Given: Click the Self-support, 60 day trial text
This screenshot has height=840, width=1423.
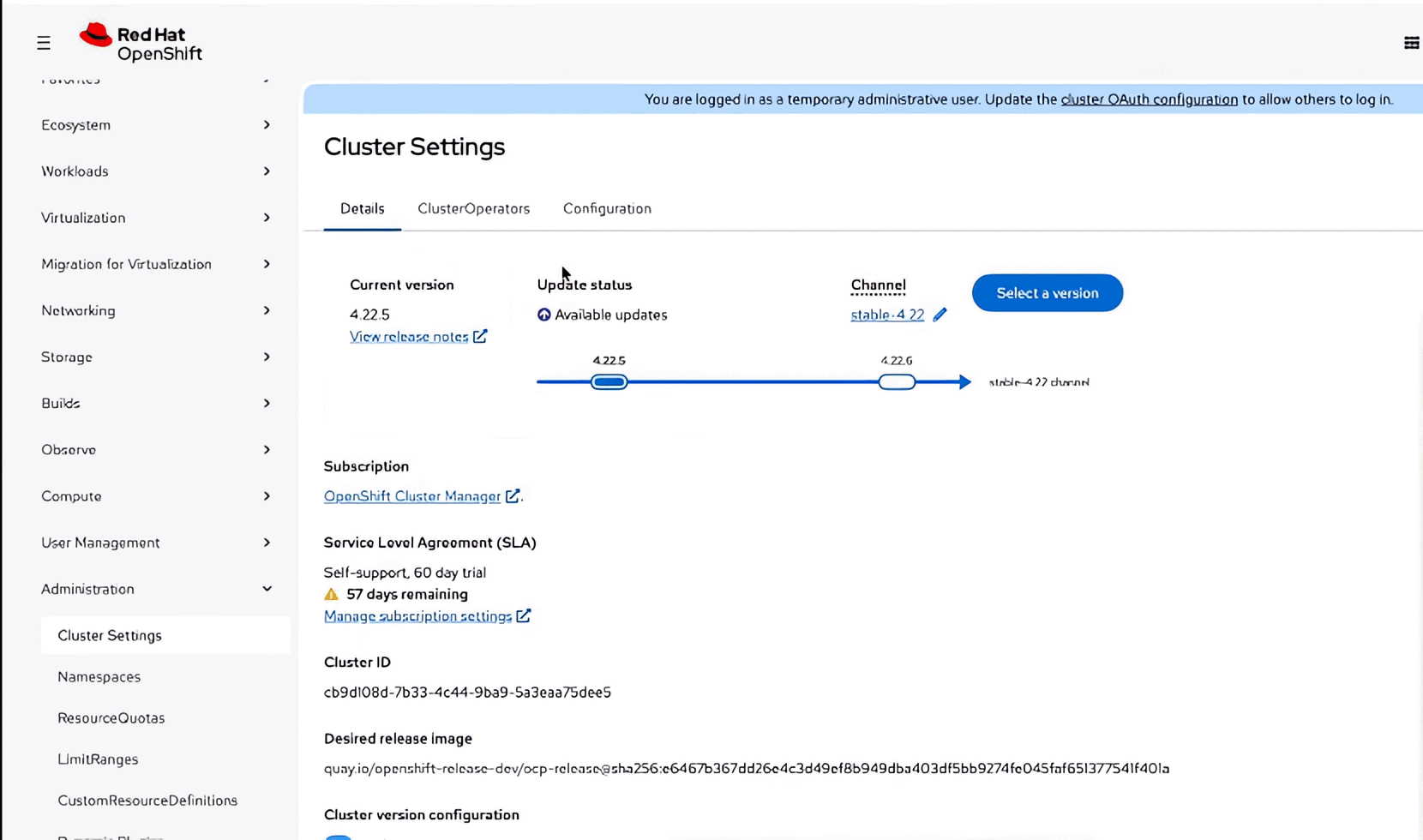Looking at the screenshot, I should pos(405,573).
